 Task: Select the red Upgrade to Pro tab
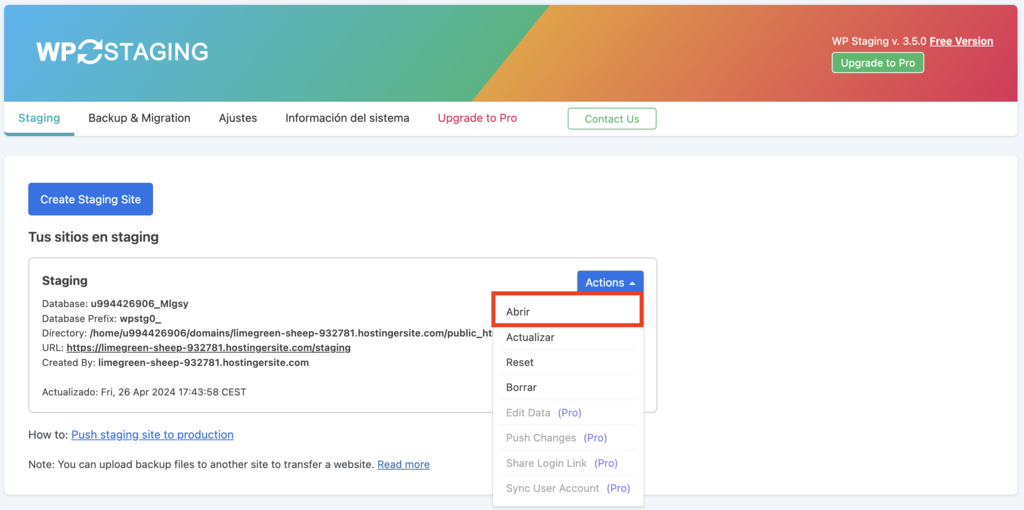(x=477, y=118)
